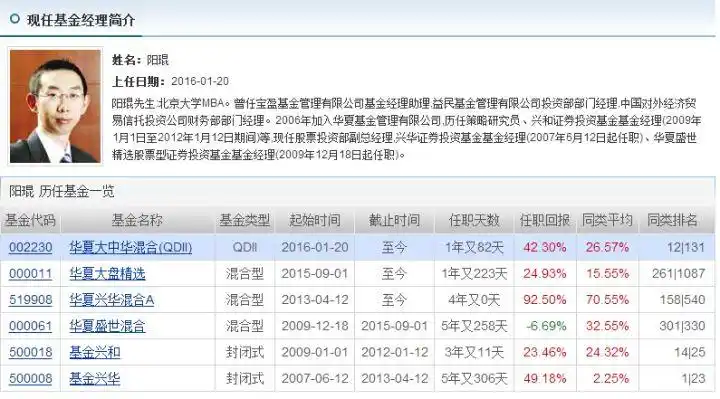The image size is (720, 399).
Task: Click the return value 42.30%
Action: (545, 247)
